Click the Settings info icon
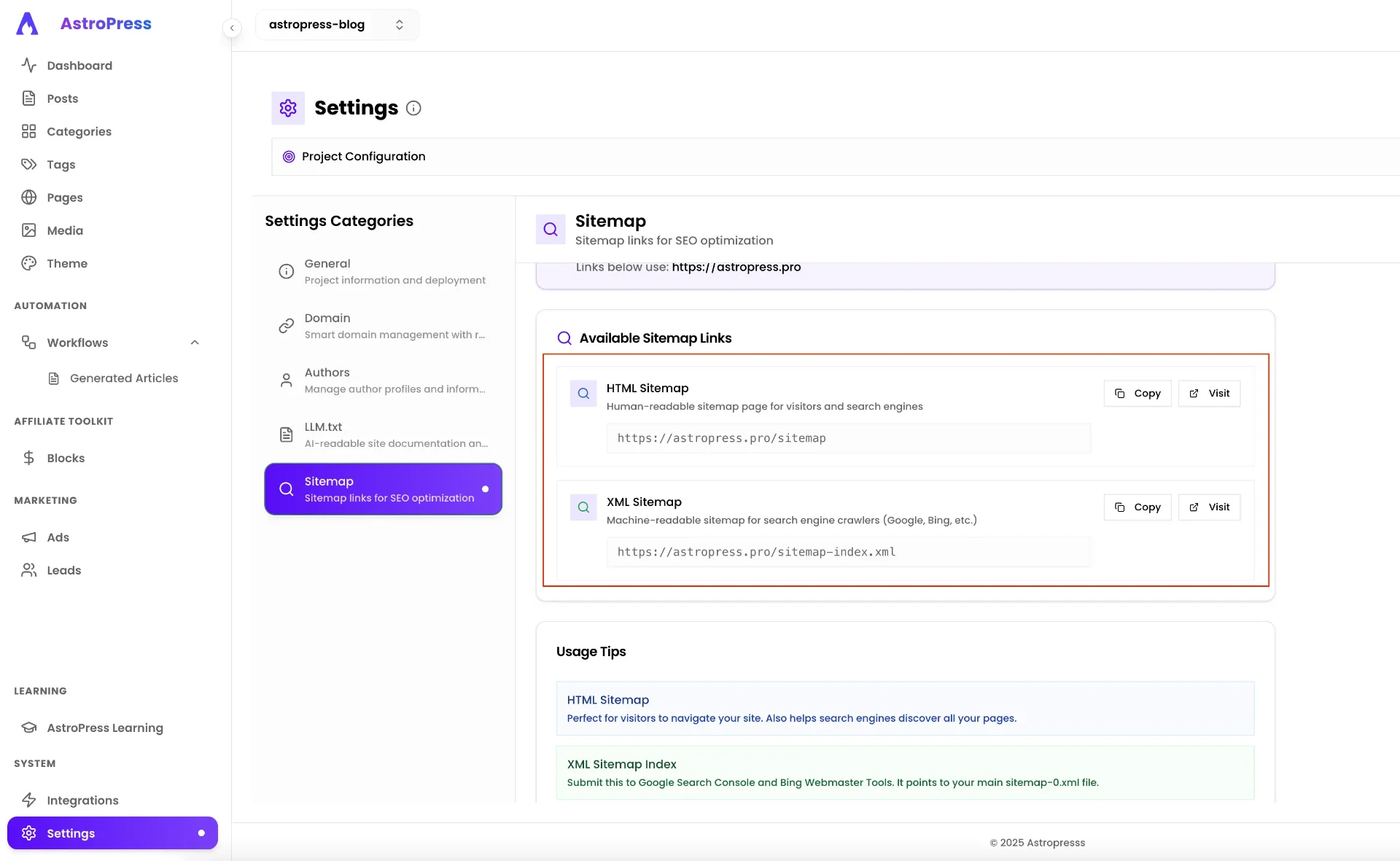Screen dimensions: 1400x861 (413, 108)
